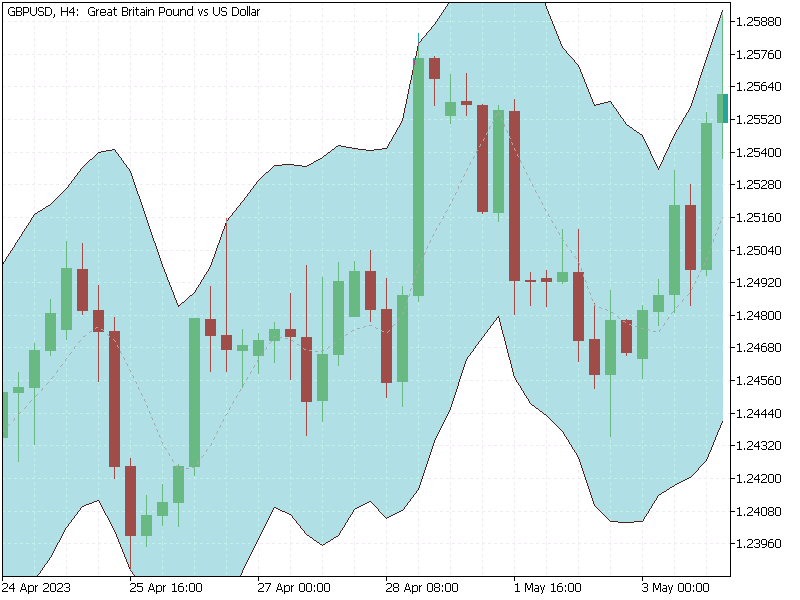
Task: Click the 1.25400 price label
Action: [759, 152]
